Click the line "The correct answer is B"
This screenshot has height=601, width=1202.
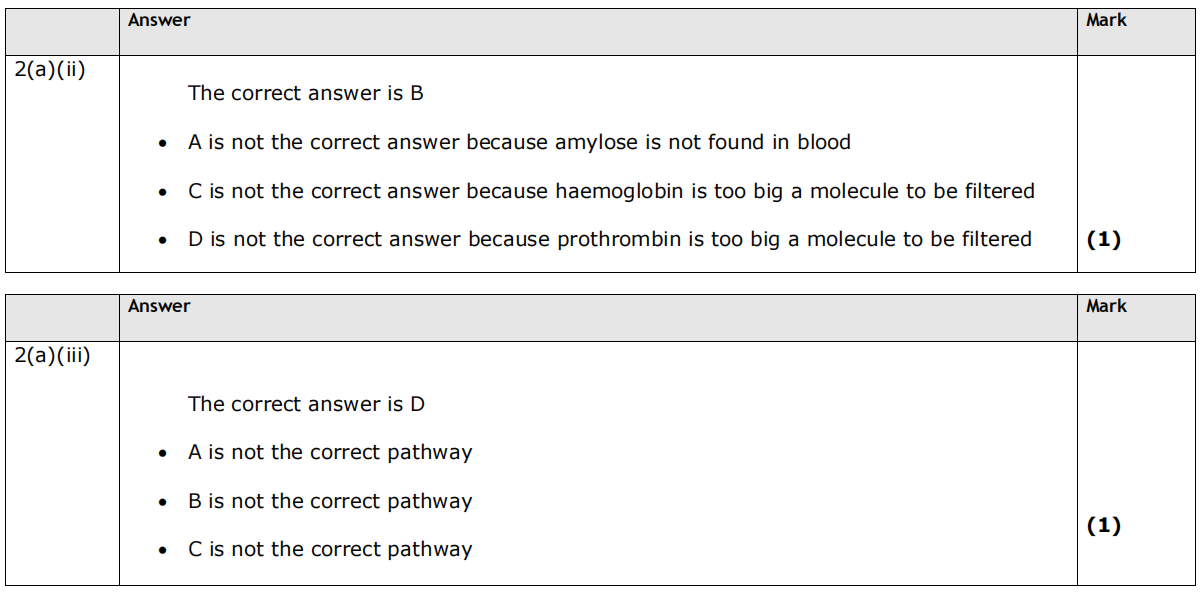[305, 93]
